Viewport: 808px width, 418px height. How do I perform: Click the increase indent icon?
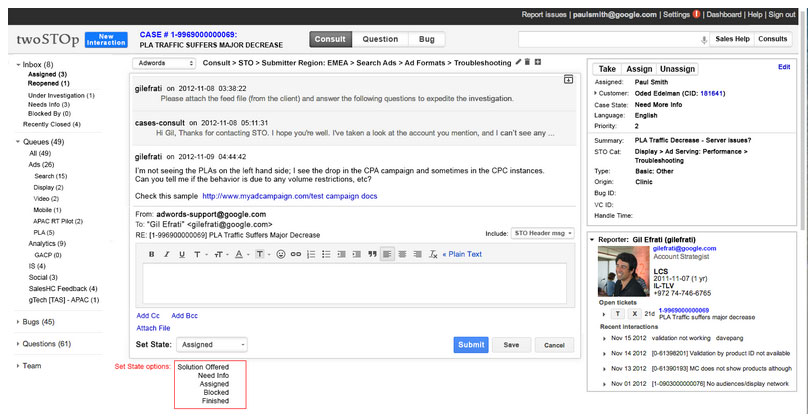357,254
